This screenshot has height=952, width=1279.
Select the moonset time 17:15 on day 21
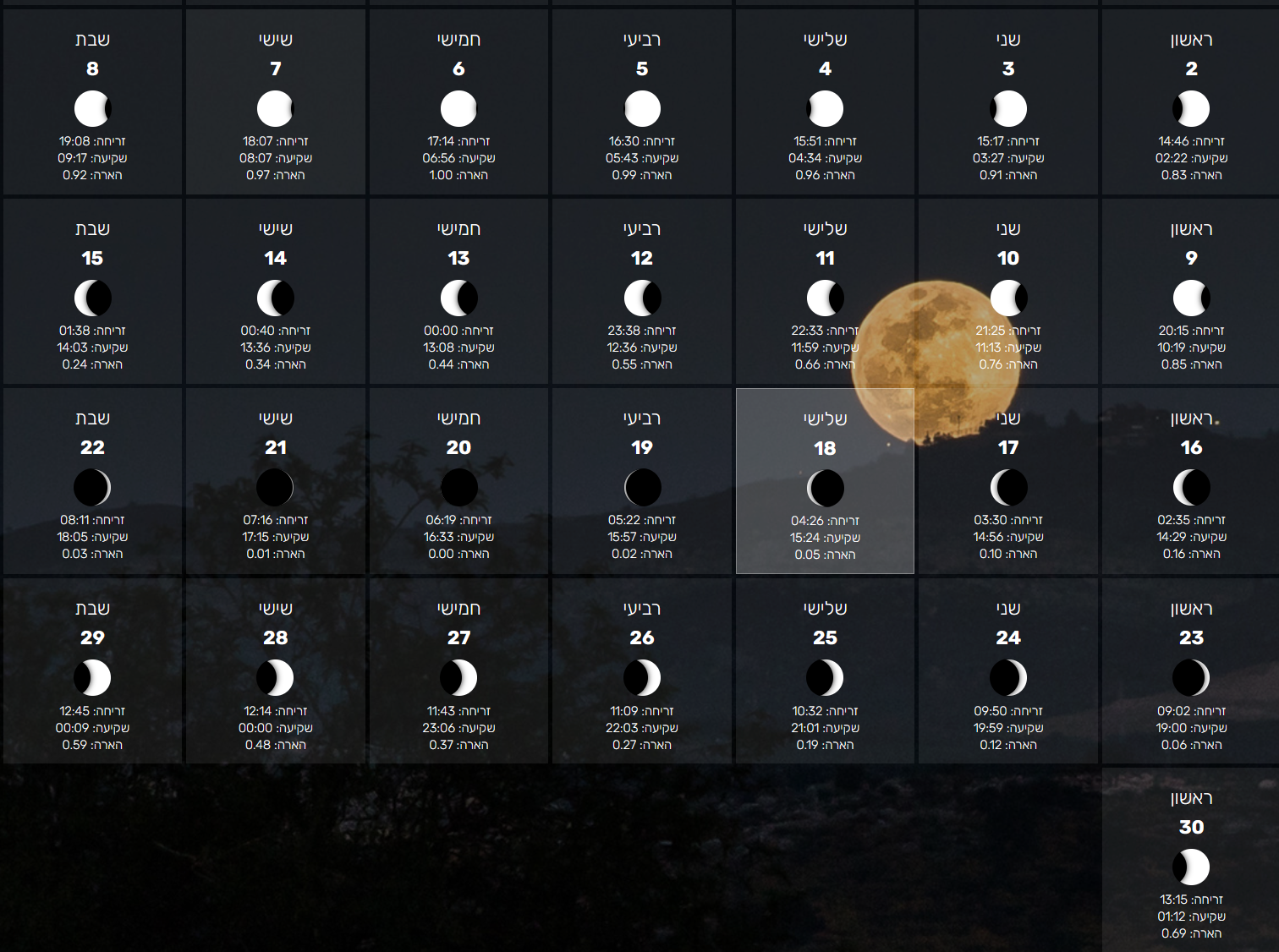point(255,537)
